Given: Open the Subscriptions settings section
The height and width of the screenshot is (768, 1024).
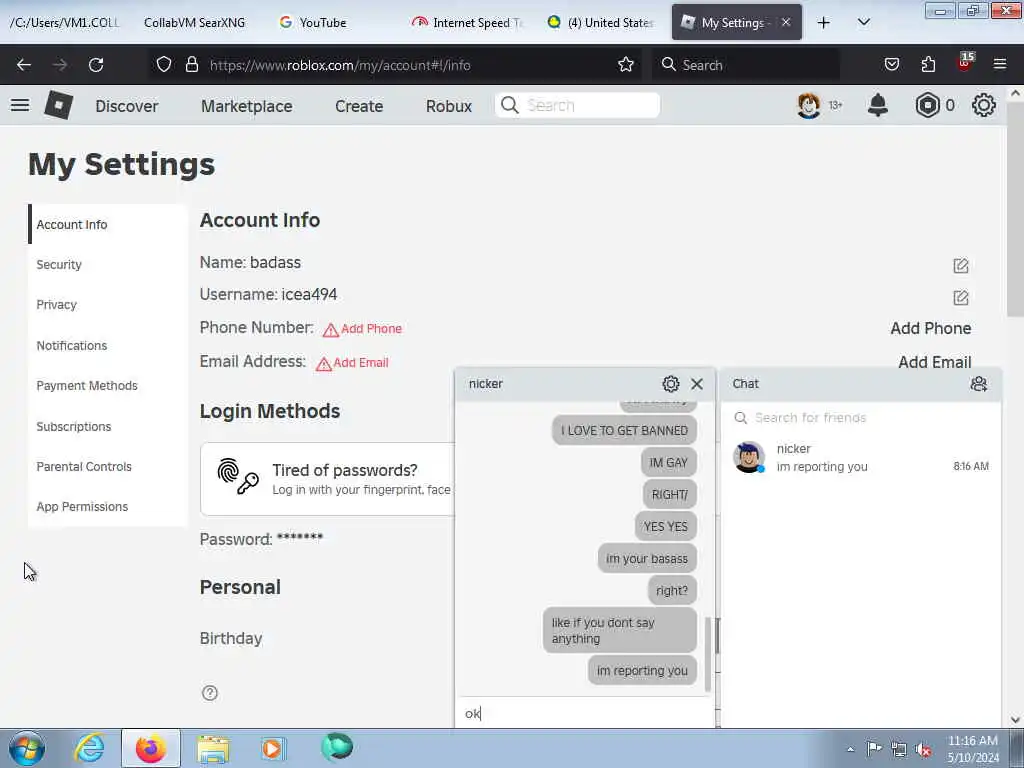Looking at the screenshot, I should tap(74, 426).
